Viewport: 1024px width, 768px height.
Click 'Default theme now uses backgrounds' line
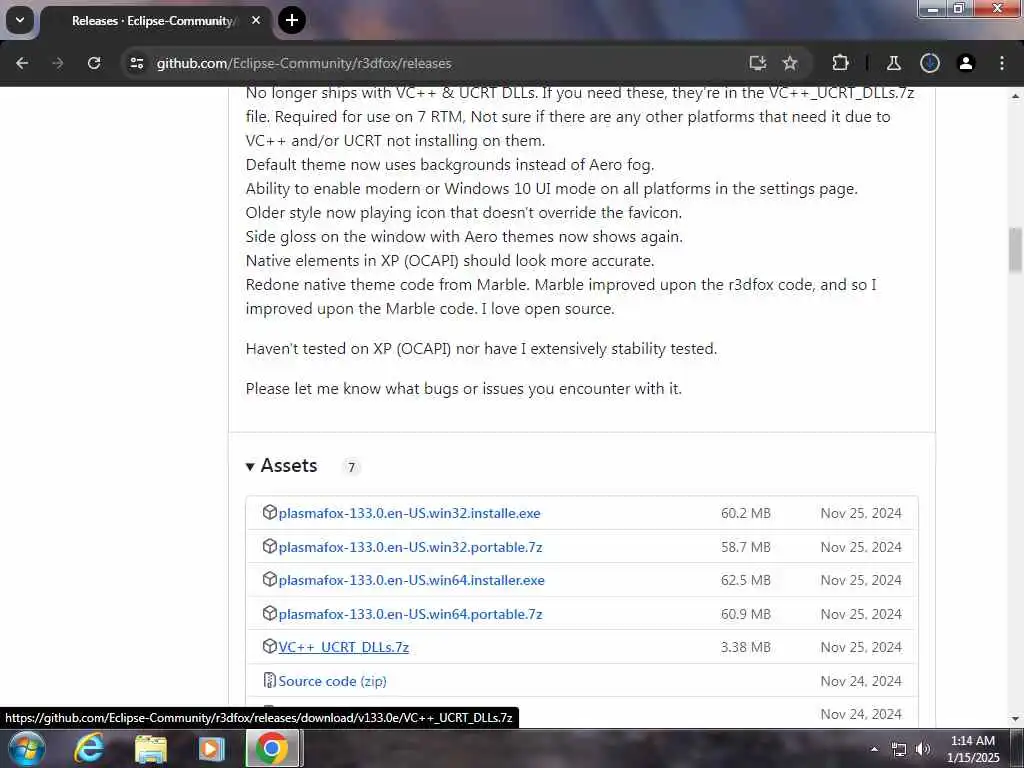[450, 165]
